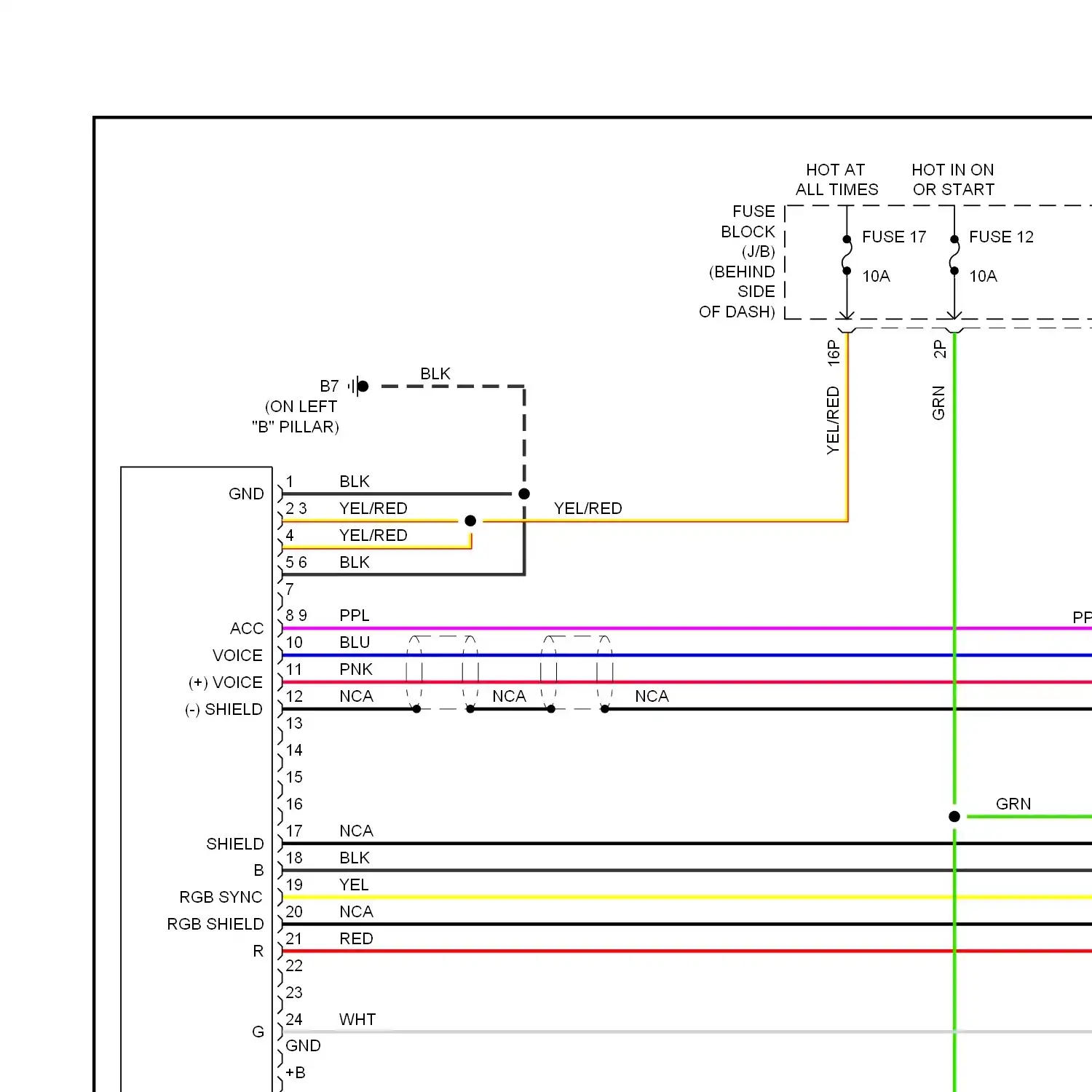The height and width of the screenshot is (1092, 1092).
Task: Click the "PPL" wire label at pins 8 9
Action: (x=355, y=615)
